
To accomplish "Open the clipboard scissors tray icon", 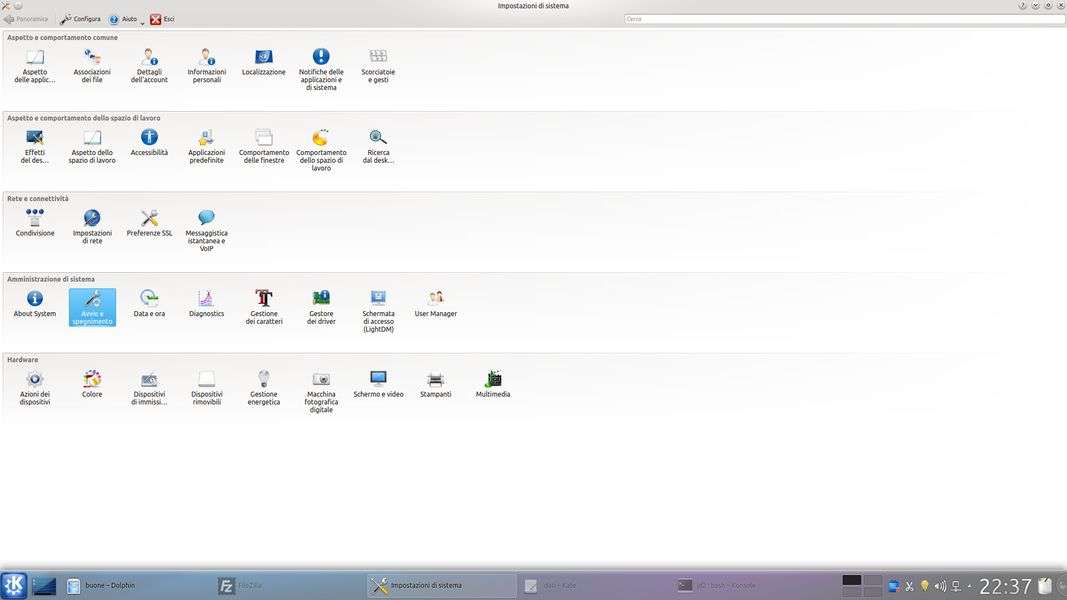I will pyautogui.click(x=909, y=586).
